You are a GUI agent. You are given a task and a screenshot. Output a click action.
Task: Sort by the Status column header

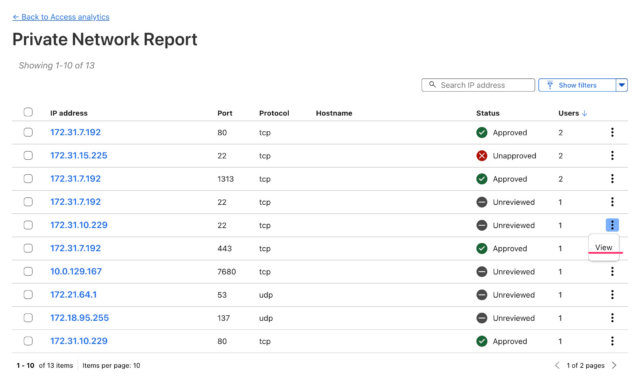coord(488,113)
